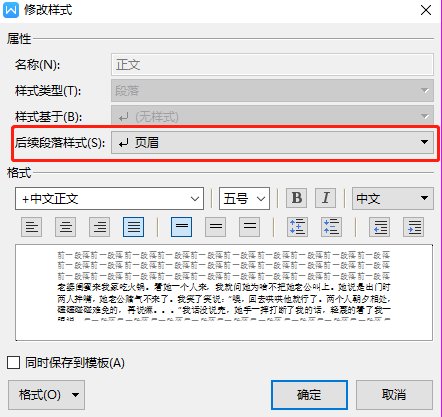Click the 名称 input field

[272, 64]
